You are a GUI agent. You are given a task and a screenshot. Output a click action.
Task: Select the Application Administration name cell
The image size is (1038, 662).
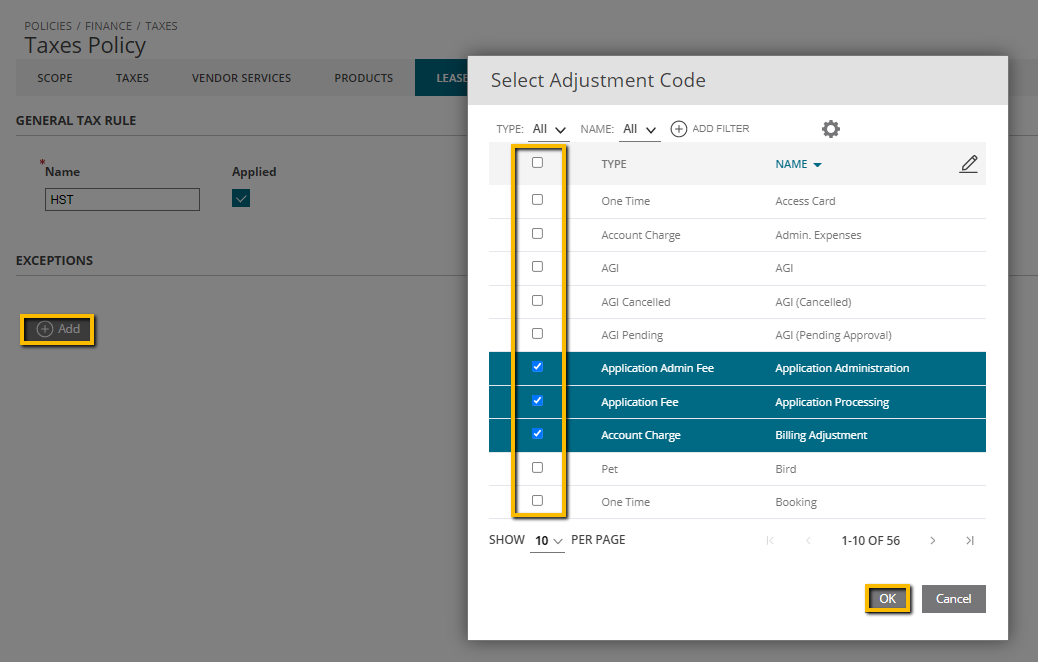[842, 368]
